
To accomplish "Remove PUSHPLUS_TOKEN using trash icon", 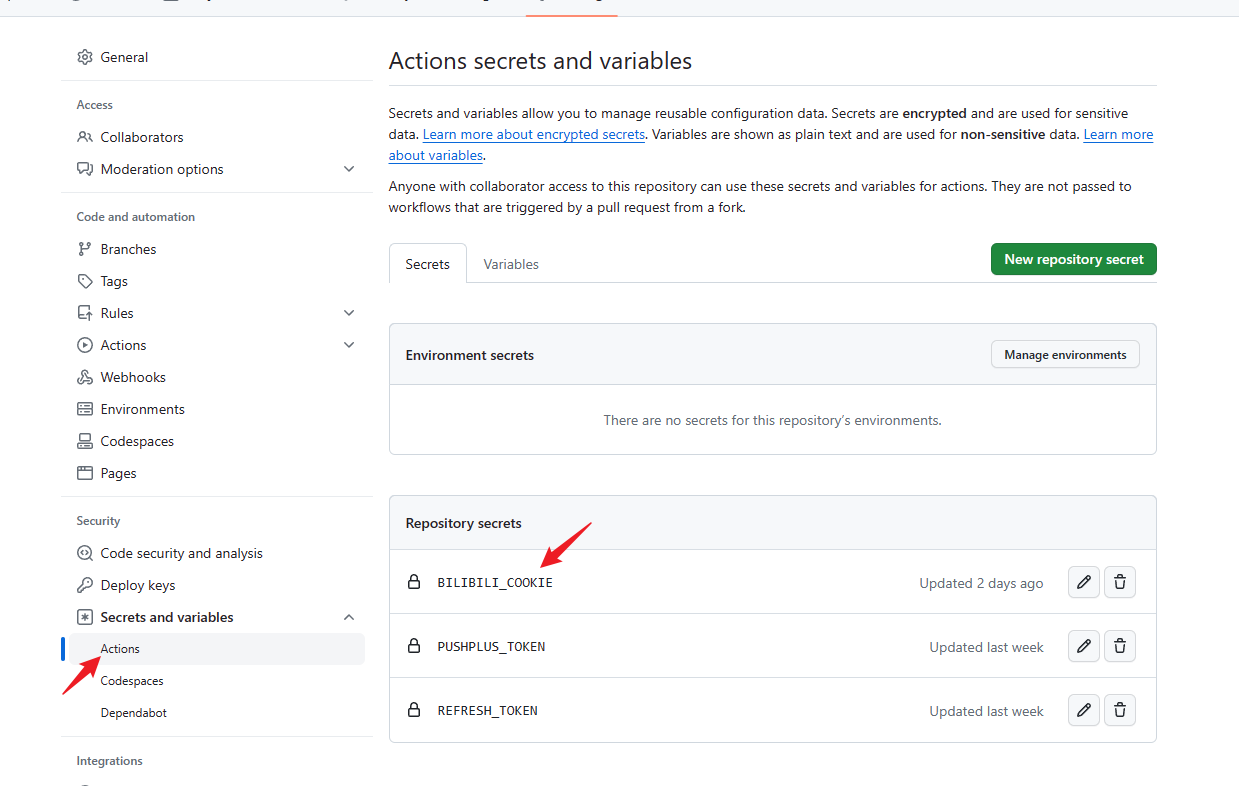I will point(1119,646).
